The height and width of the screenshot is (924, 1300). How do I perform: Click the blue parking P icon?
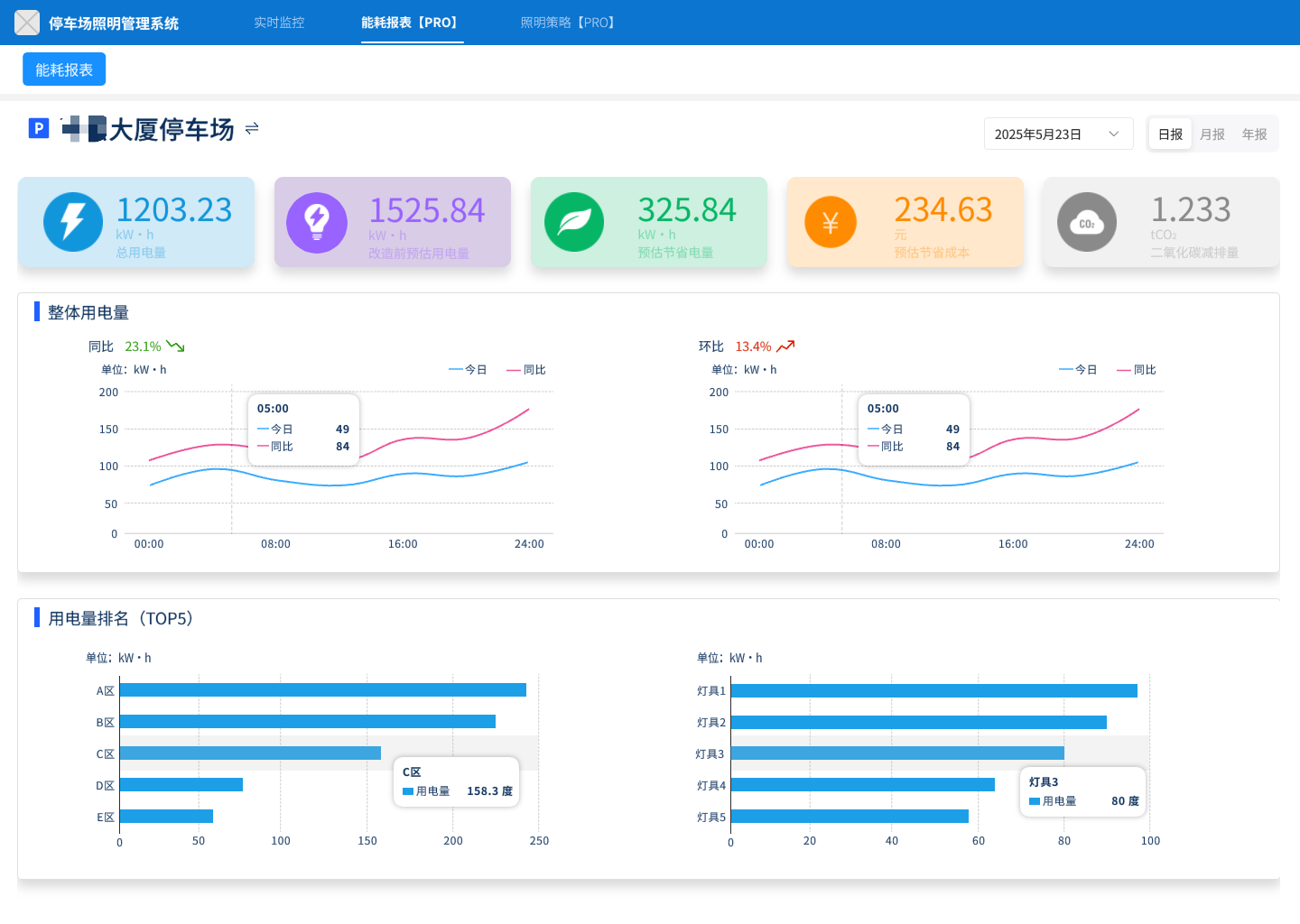point(38,129)
